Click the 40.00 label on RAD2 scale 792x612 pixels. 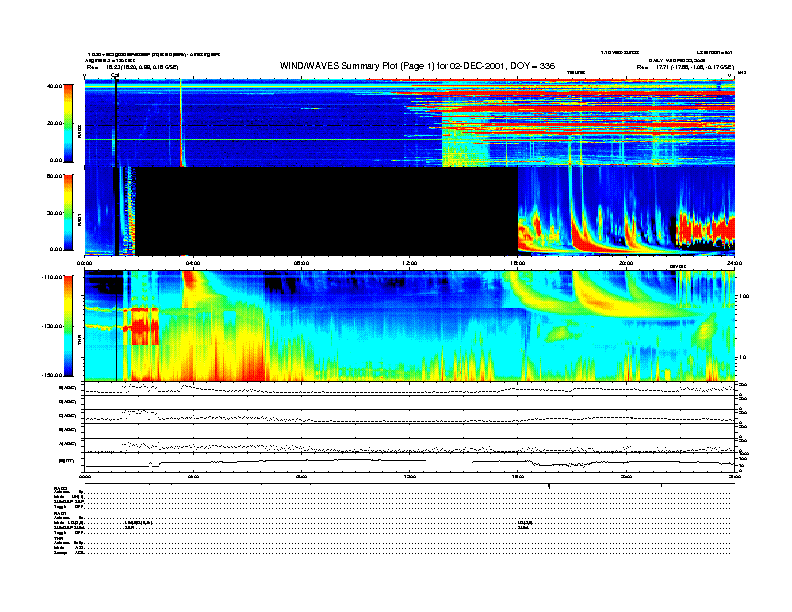tap(55, 86)
